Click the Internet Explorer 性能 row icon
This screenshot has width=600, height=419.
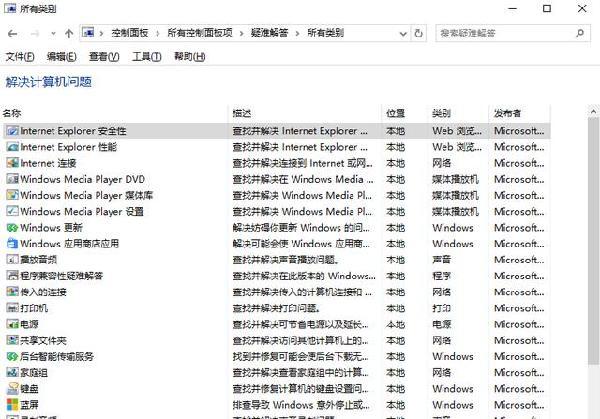pos(12,147)
